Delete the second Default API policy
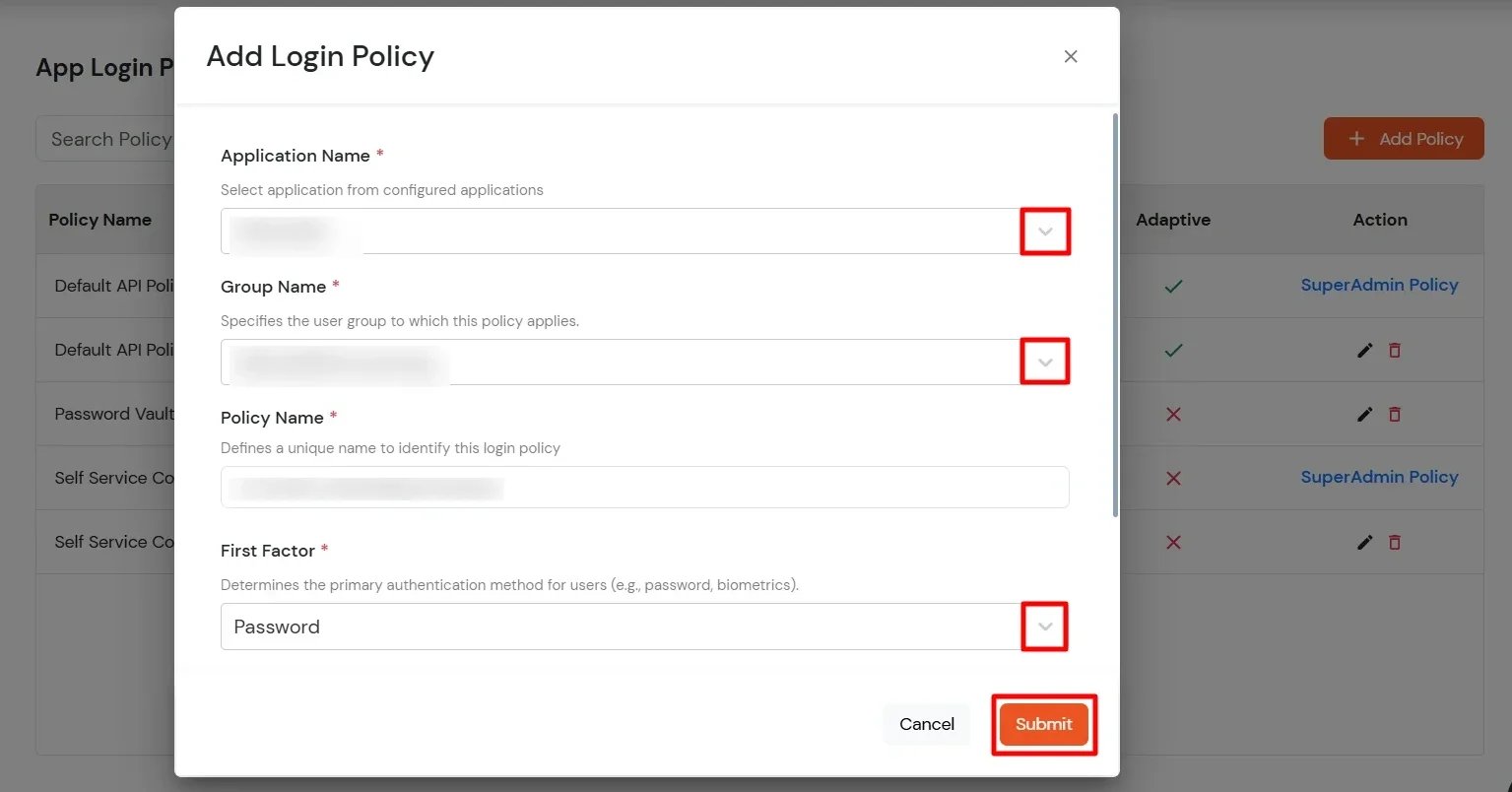 click(1395, 350)
